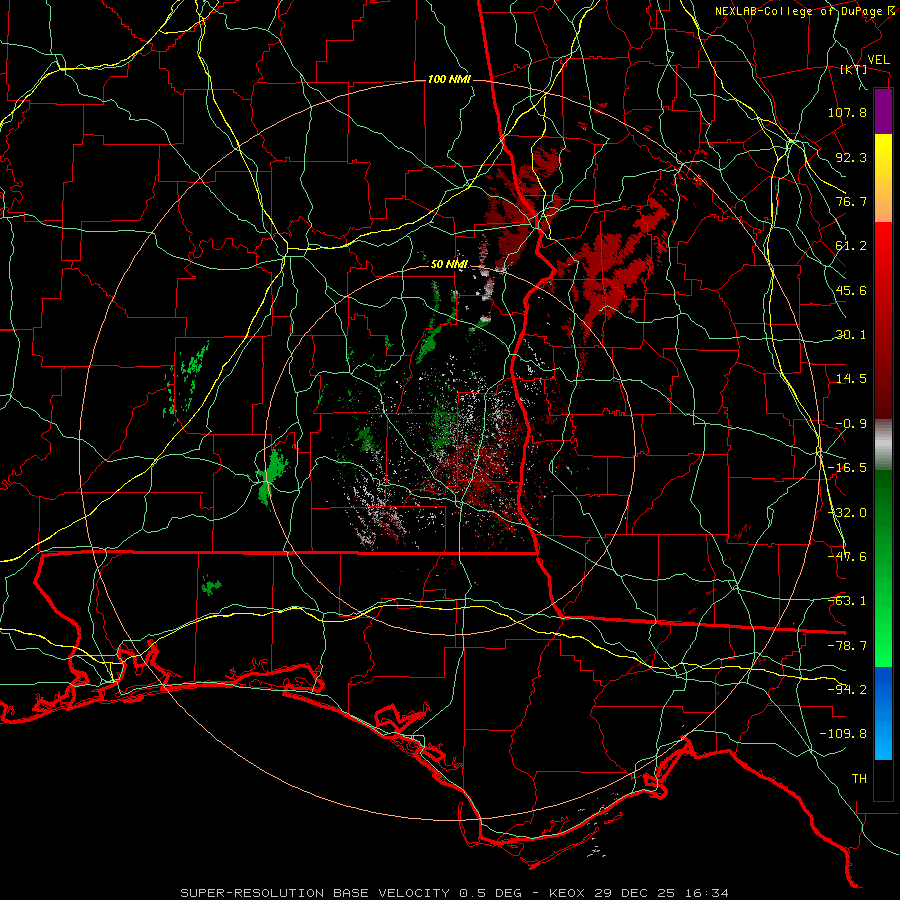900x900 pixels.
Task: Click the 50 NMI range ring label
Action: pos(449,265)
